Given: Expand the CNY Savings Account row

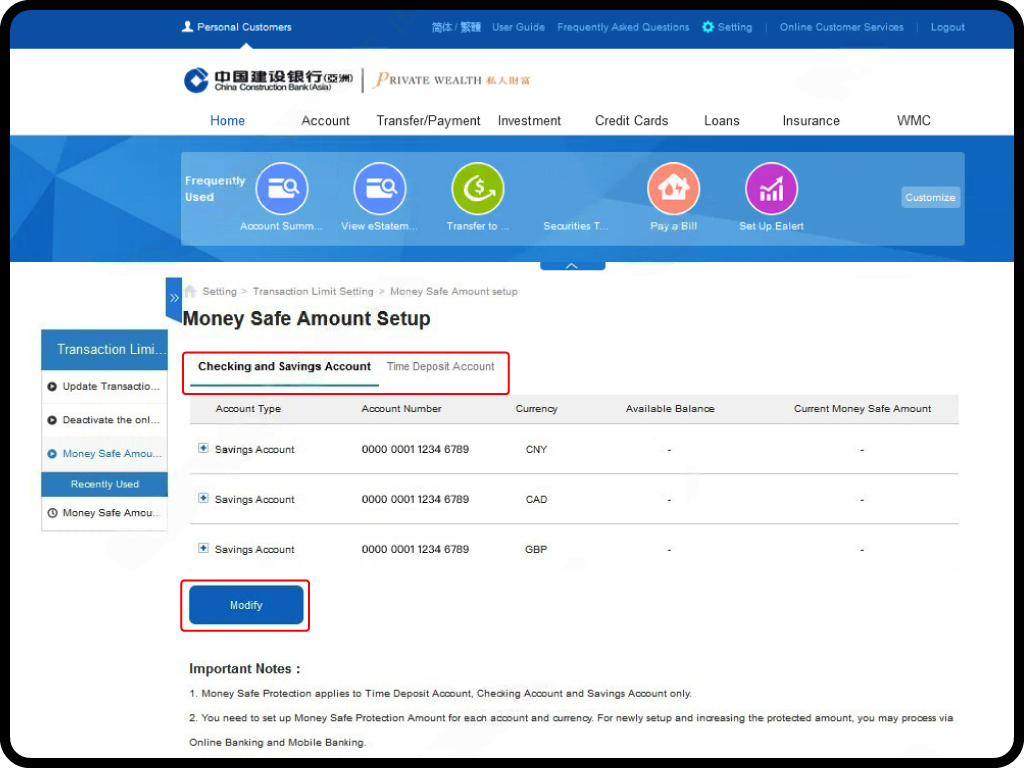Looking at the screenshot, I should pos(204,449).
